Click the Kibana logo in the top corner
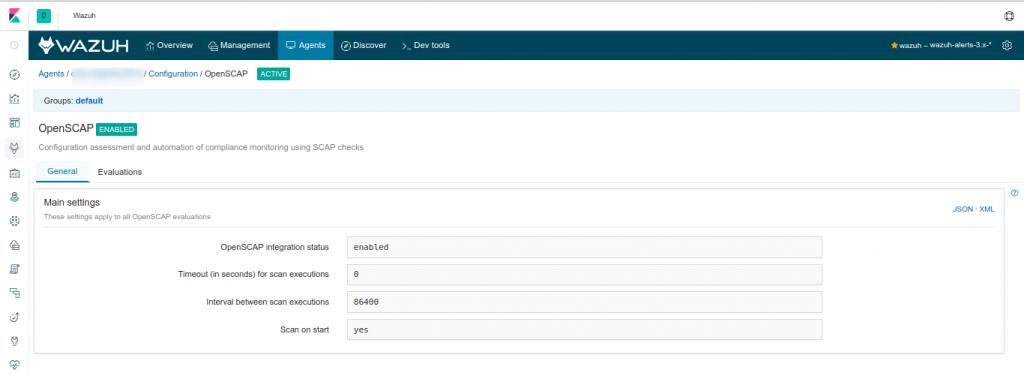 [14, 16]
